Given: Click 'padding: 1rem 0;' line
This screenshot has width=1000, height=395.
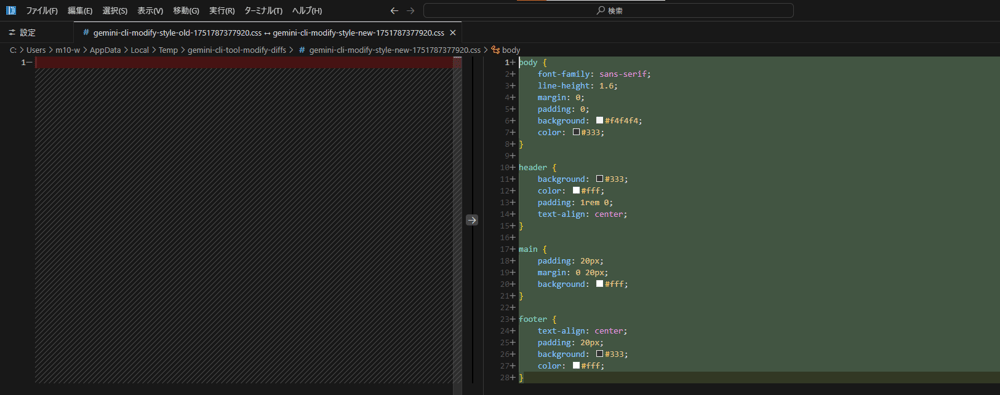Looking at the screenshot, I should [x=575, y=202].
